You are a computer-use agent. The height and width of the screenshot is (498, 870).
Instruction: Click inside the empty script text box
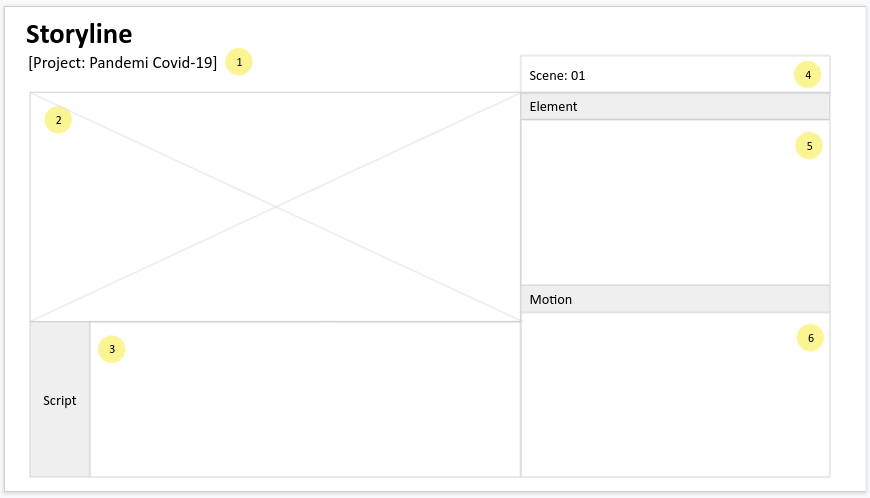coord(305,410)
